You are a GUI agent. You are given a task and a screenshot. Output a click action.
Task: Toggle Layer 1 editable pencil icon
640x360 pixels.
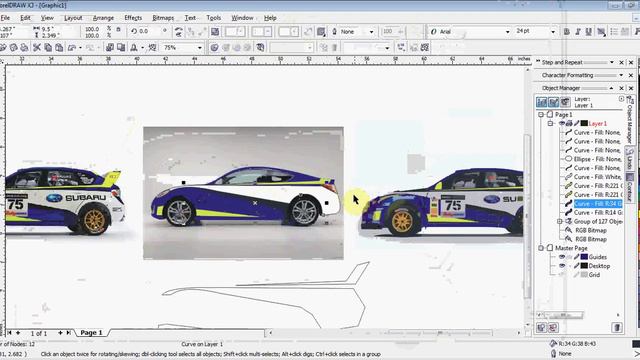[x=576, y=123]
